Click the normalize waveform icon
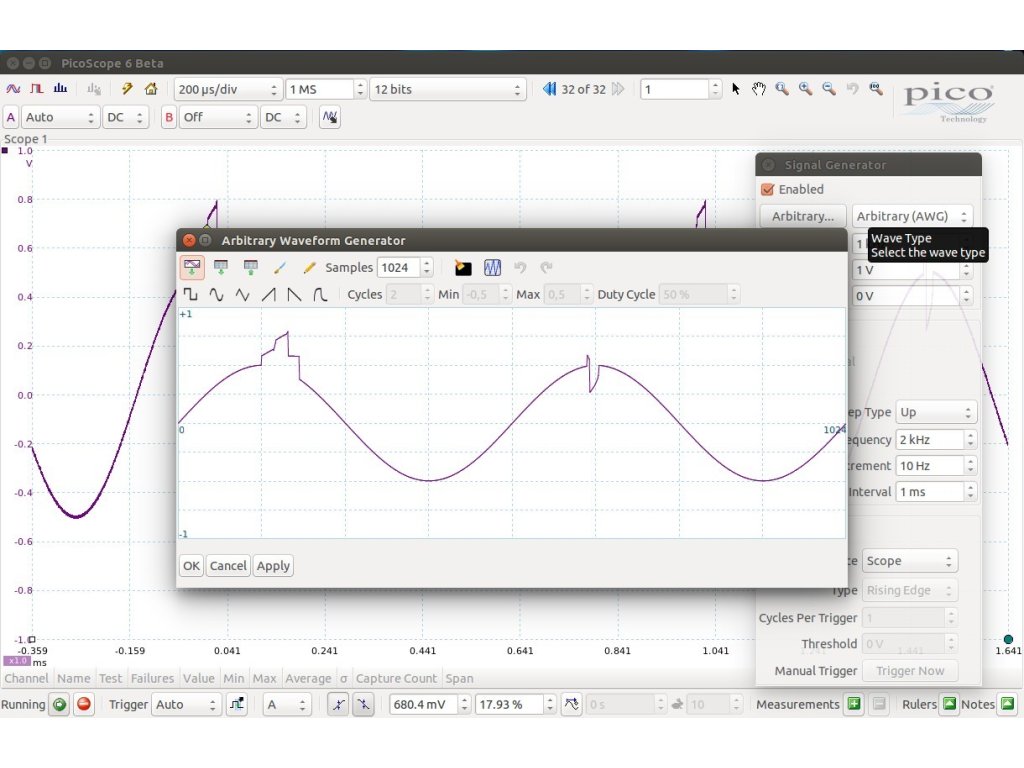This screenshot has height=768, width=1024. pos(492,267)
